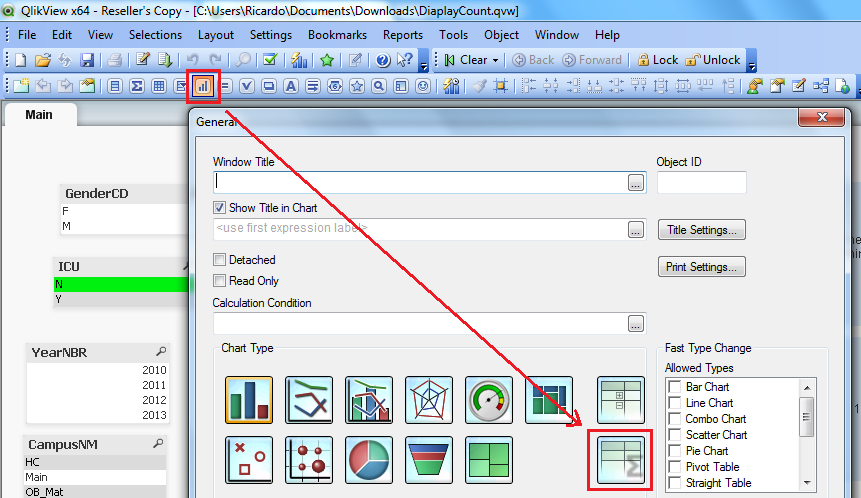Toggle the Show Title in Chart checkbox
Screen dimensions: 861x498
[219, 208]
